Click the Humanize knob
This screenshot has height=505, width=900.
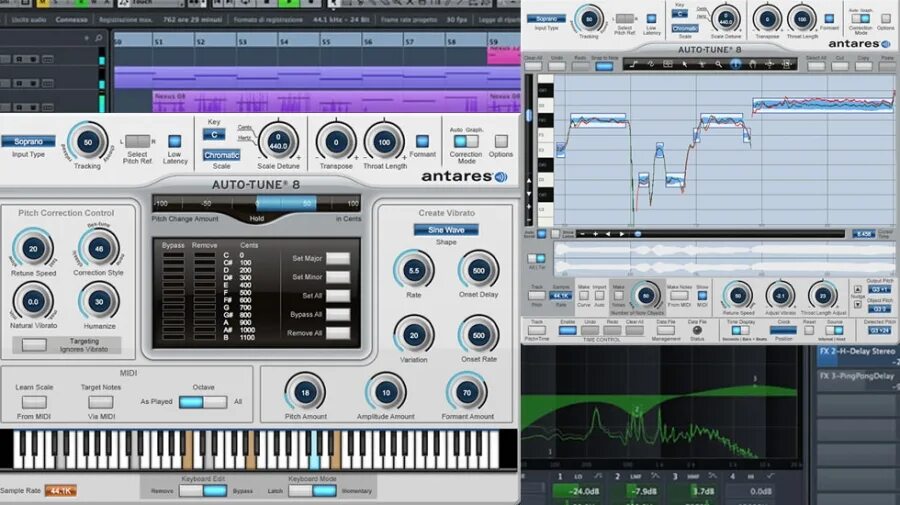99,302
